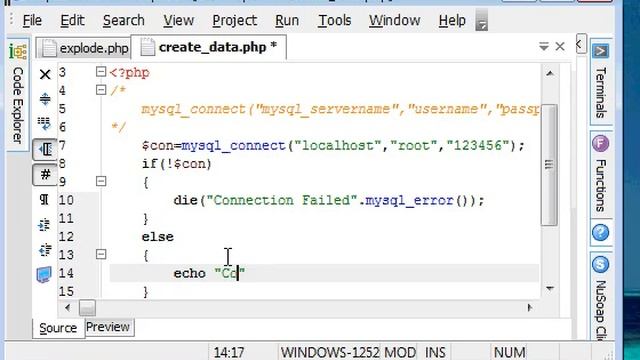Toggle paragraph marks with the pilcrow icon
640x360 pixels.
[44, 200]
